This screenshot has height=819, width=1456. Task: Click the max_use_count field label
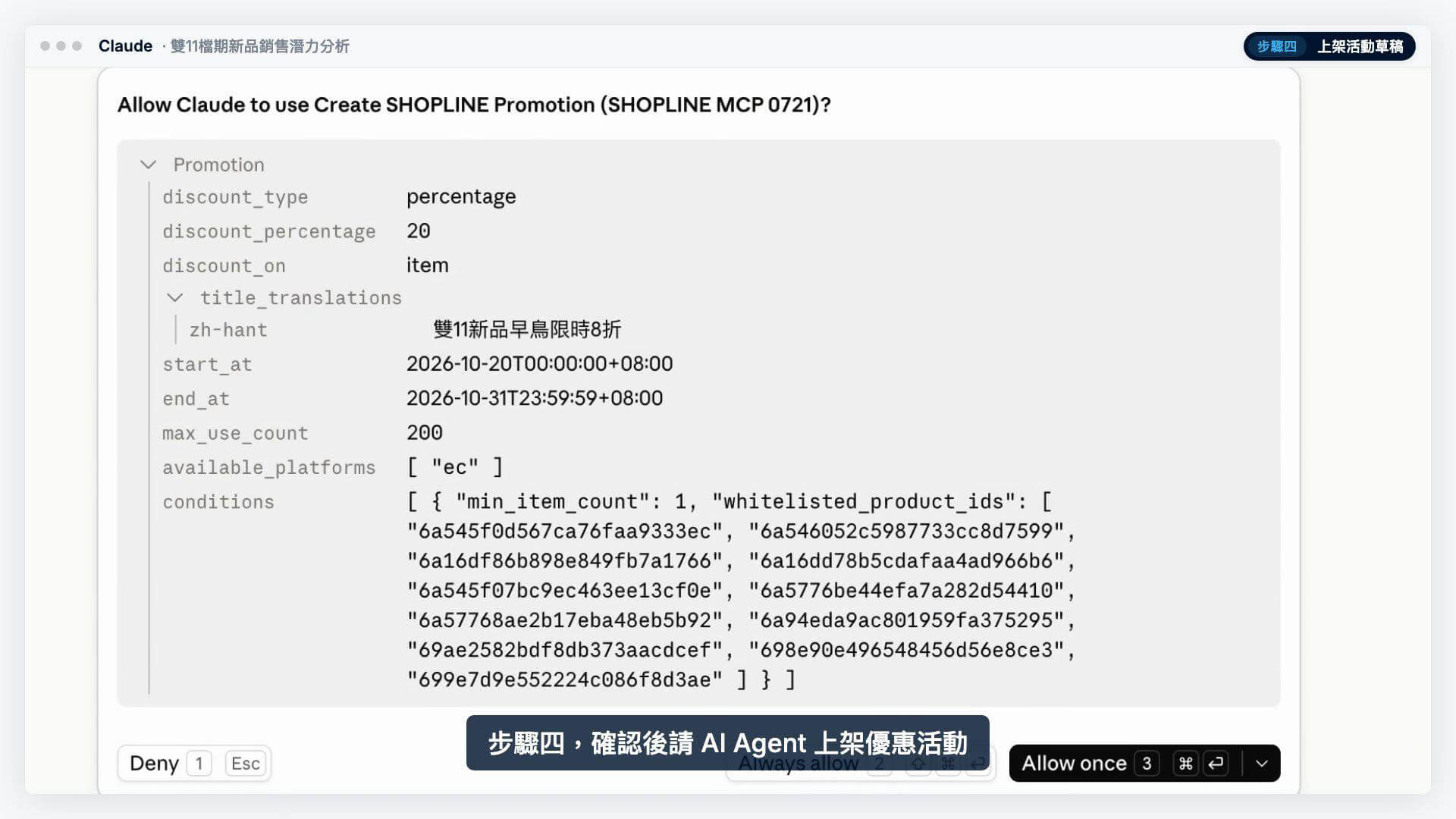(235, 434)
